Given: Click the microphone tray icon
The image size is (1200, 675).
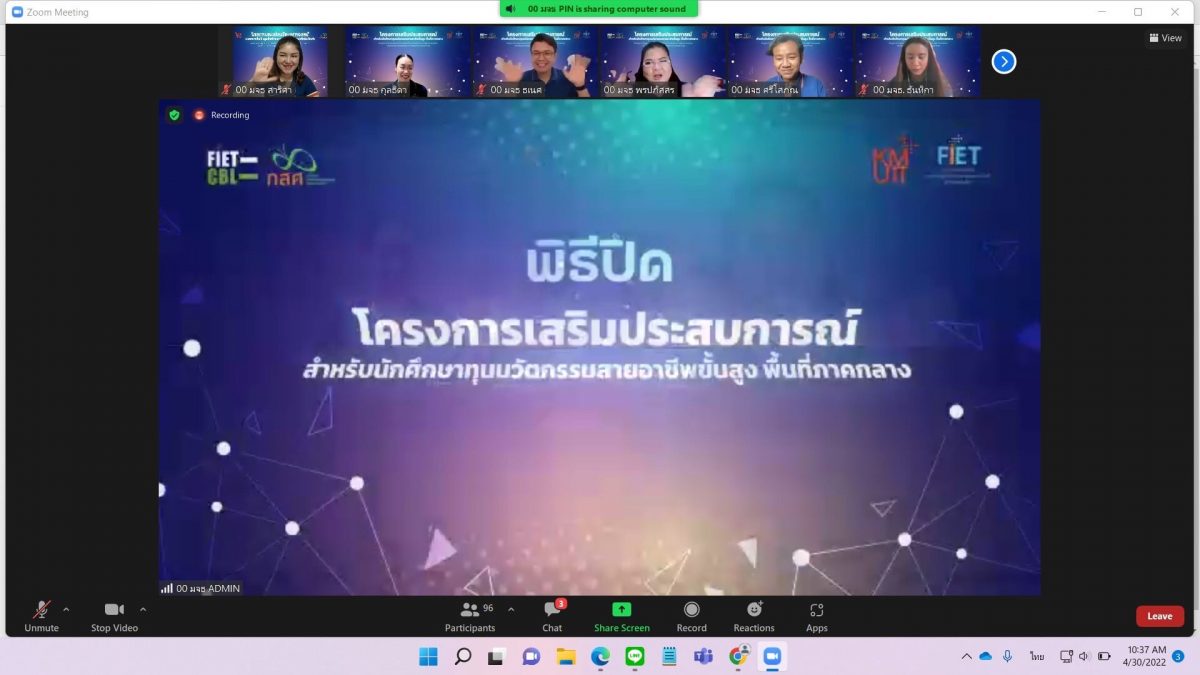Looking at the screenshot, I should tap(1007, 656).
